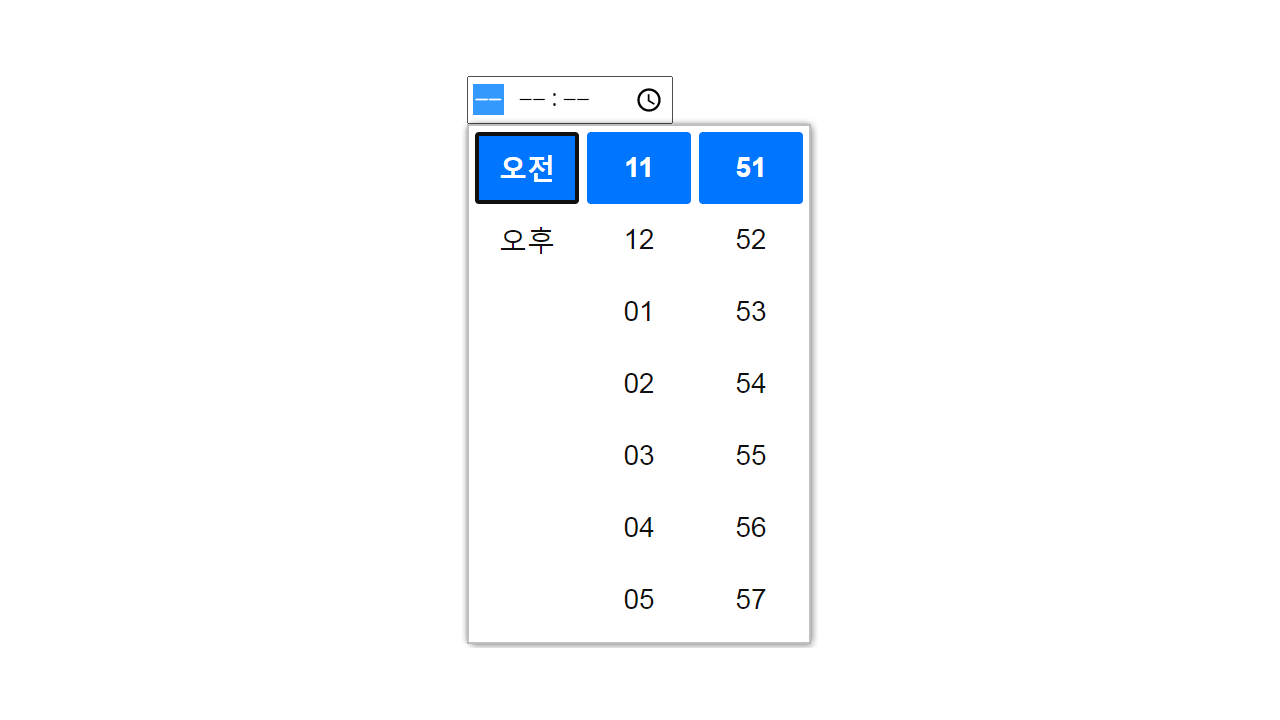Select hour 05
Viewport: 1280px width, 720px height.
pos(639,599)
